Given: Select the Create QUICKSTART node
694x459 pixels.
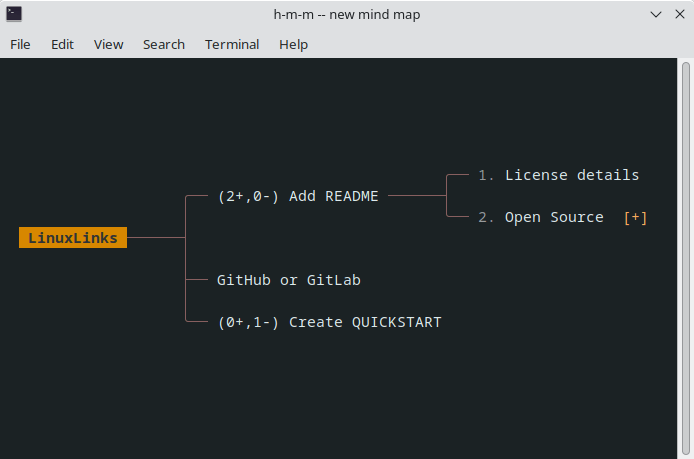Looking at the screenshot, I should 365,322.
